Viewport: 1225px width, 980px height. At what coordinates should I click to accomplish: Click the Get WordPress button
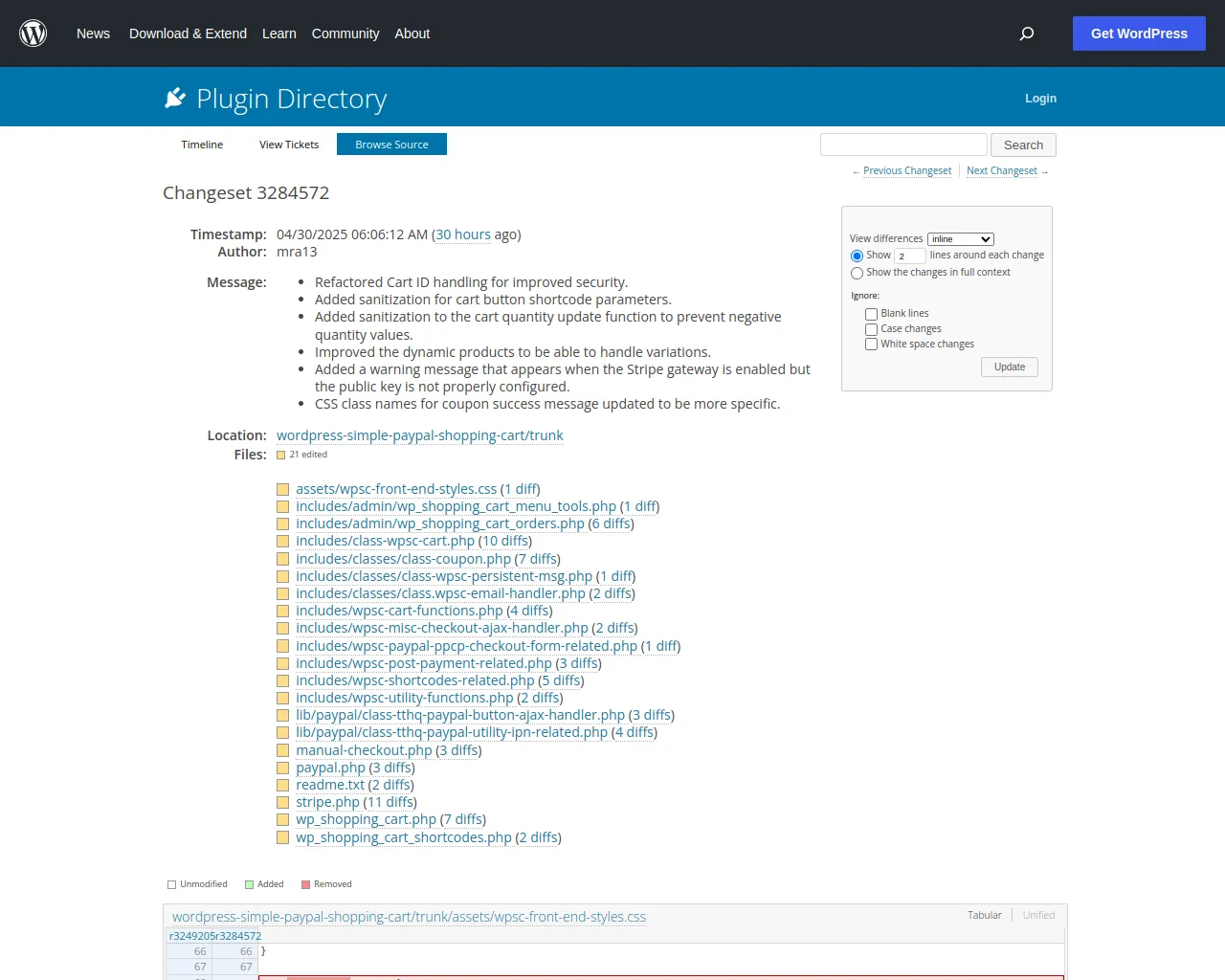(1139, 33)
